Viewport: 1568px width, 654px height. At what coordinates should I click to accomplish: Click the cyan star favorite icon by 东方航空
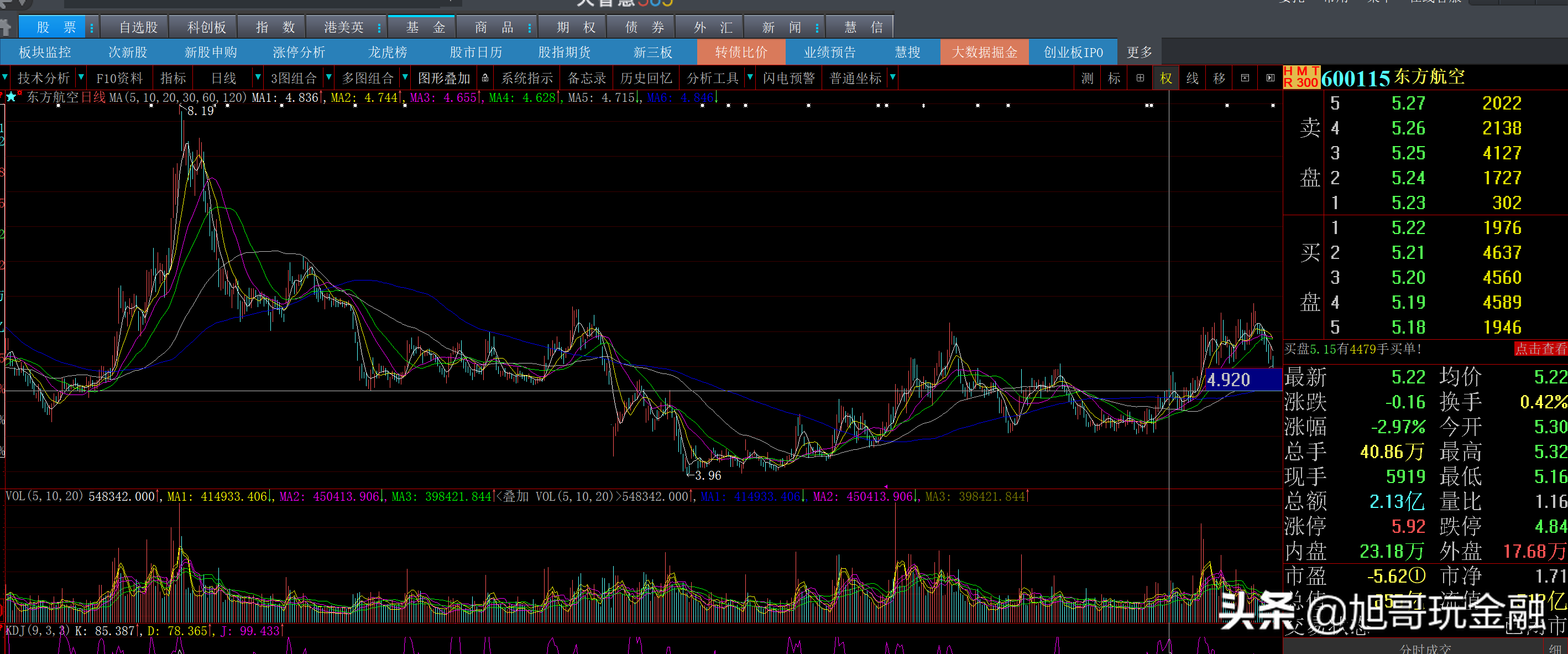click(x=11, y=97)
